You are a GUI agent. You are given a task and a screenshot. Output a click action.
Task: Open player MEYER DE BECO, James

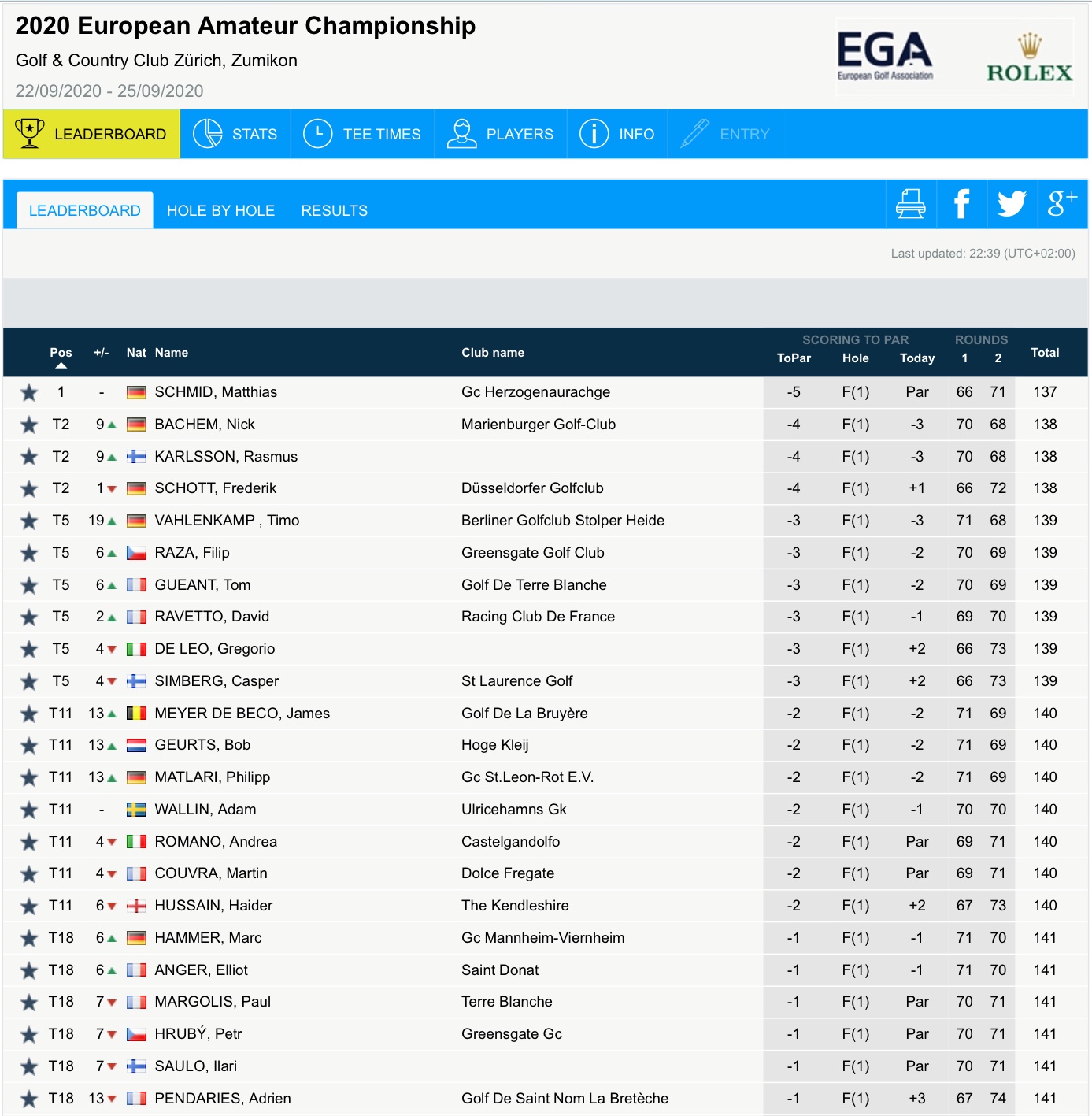click(x=242, y=714)
